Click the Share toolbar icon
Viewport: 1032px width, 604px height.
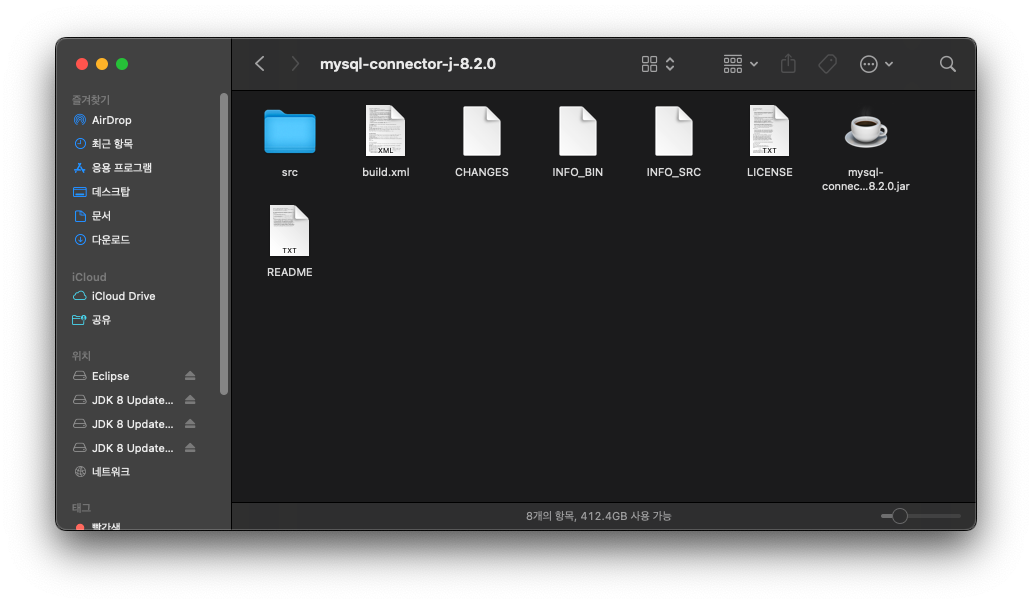click(788, 64)
